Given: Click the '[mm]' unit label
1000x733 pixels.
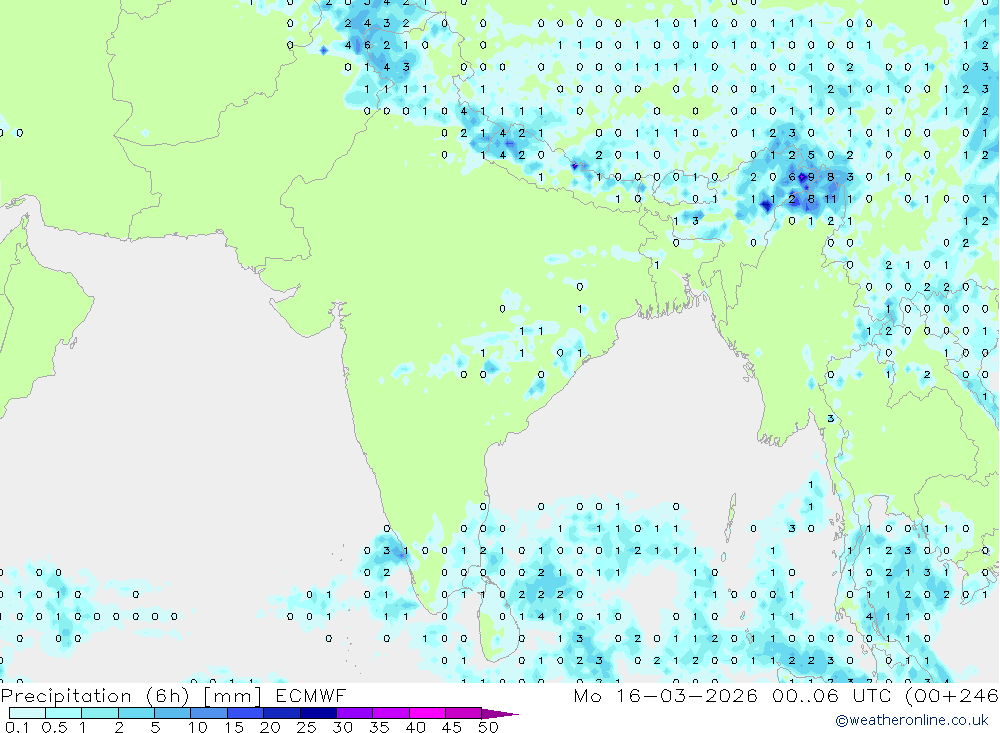Looking at the screenshot, I should (x=232, y=696).
